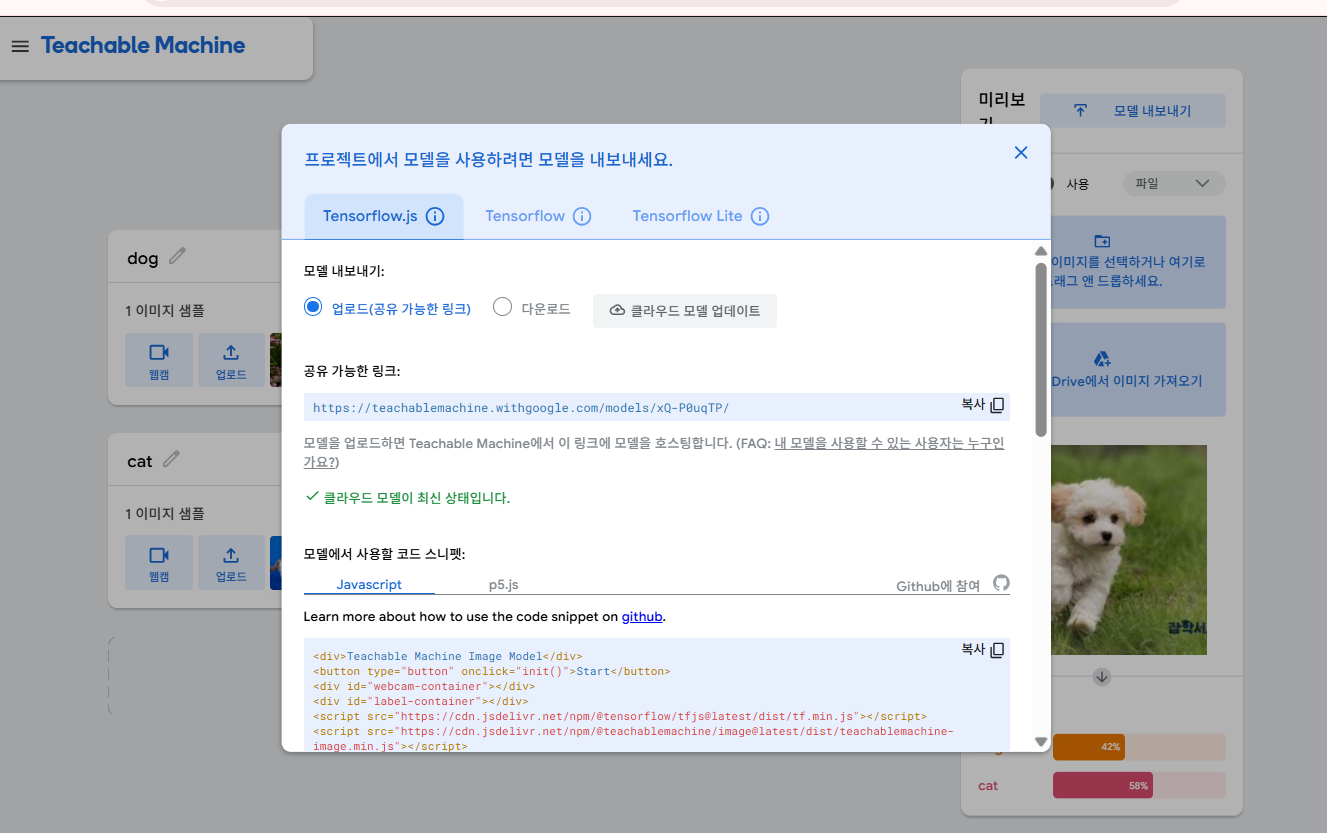The image size is (1327, 833).
Task: Click the 클라우드 모델 업데이트 button
Action: (x=685, y=311)
